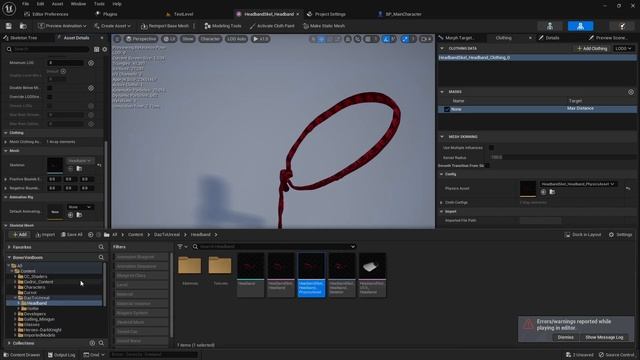Image resolution: width=640 pixels, height=360 pixels.
Task: Select the highlighted blue Mesh mode icon
Action: tap(580, 26)
